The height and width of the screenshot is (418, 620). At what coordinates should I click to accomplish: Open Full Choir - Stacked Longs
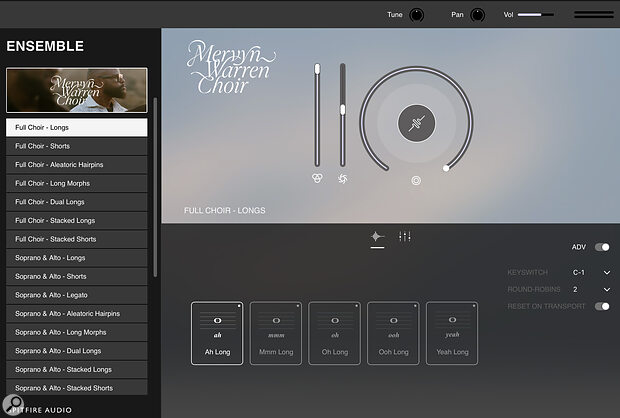[77, 220]
